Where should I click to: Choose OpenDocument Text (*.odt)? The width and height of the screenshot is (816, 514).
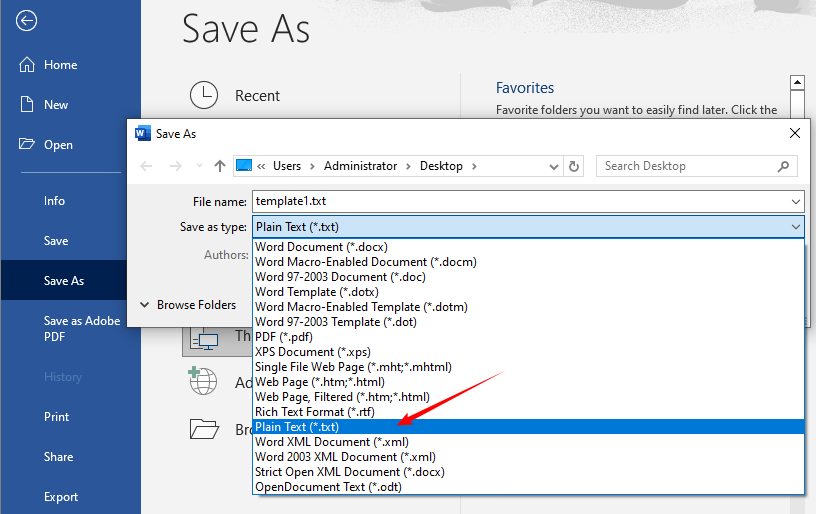point(528,487)
